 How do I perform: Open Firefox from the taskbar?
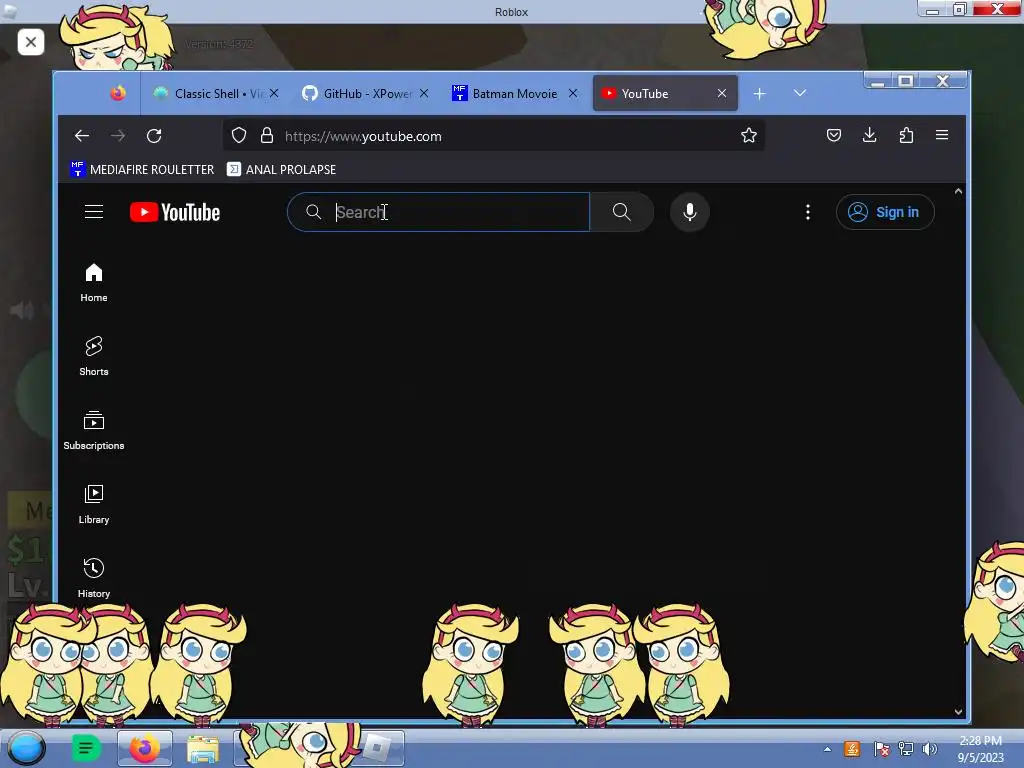pyautogui.click(x=144, y=748)
